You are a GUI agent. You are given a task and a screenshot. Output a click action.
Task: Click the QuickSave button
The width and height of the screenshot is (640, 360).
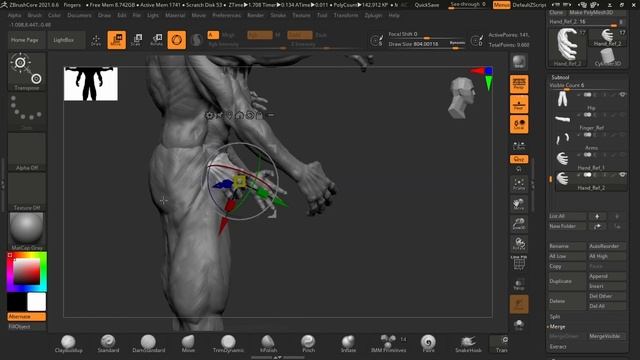pos(427,5)
